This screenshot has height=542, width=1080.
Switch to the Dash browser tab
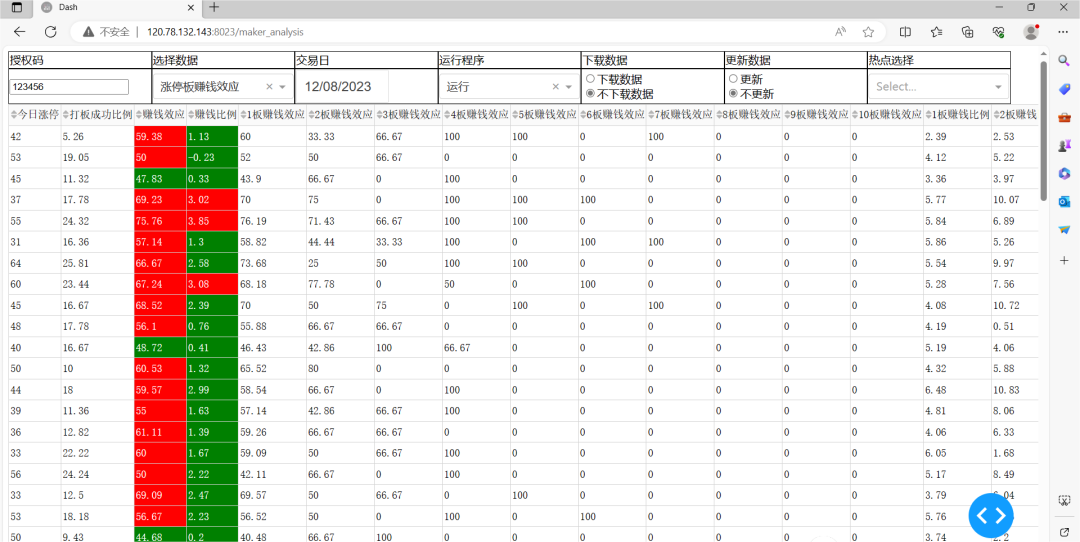117,8
